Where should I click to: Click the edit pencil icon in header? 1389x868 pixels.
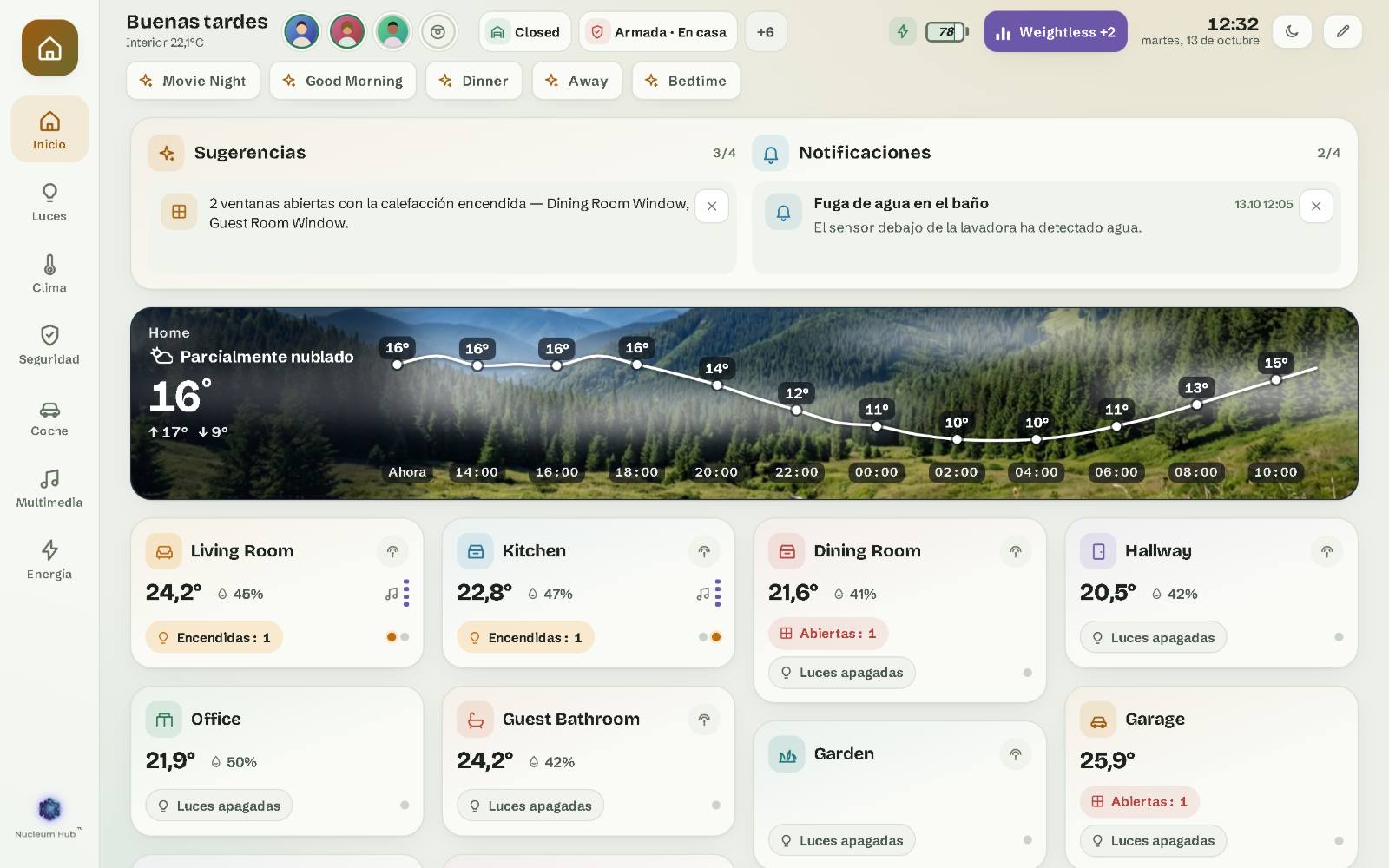1342,32
